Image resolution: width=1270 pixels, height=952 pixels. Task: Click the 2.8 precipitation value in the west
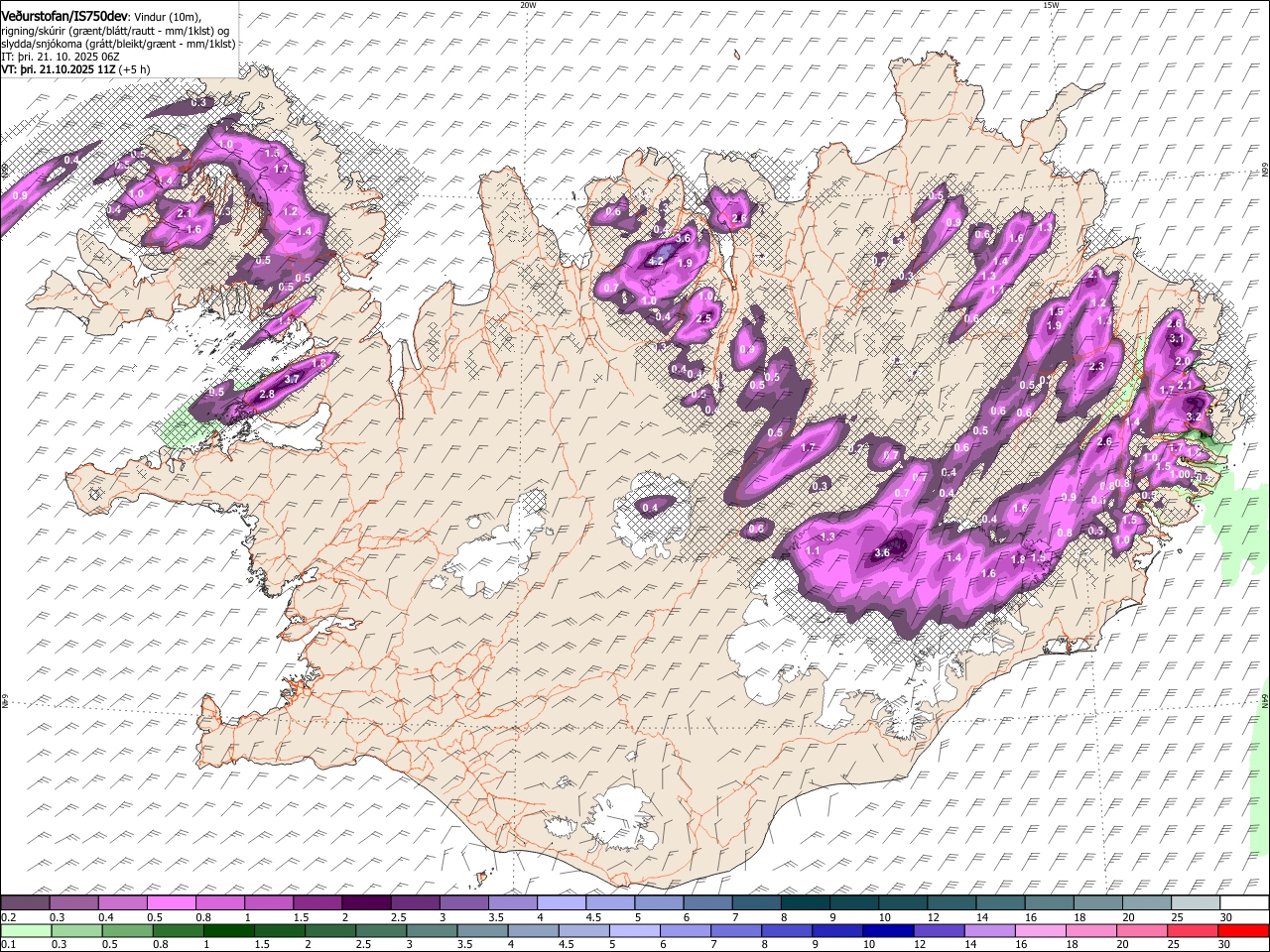pos(266,395)
